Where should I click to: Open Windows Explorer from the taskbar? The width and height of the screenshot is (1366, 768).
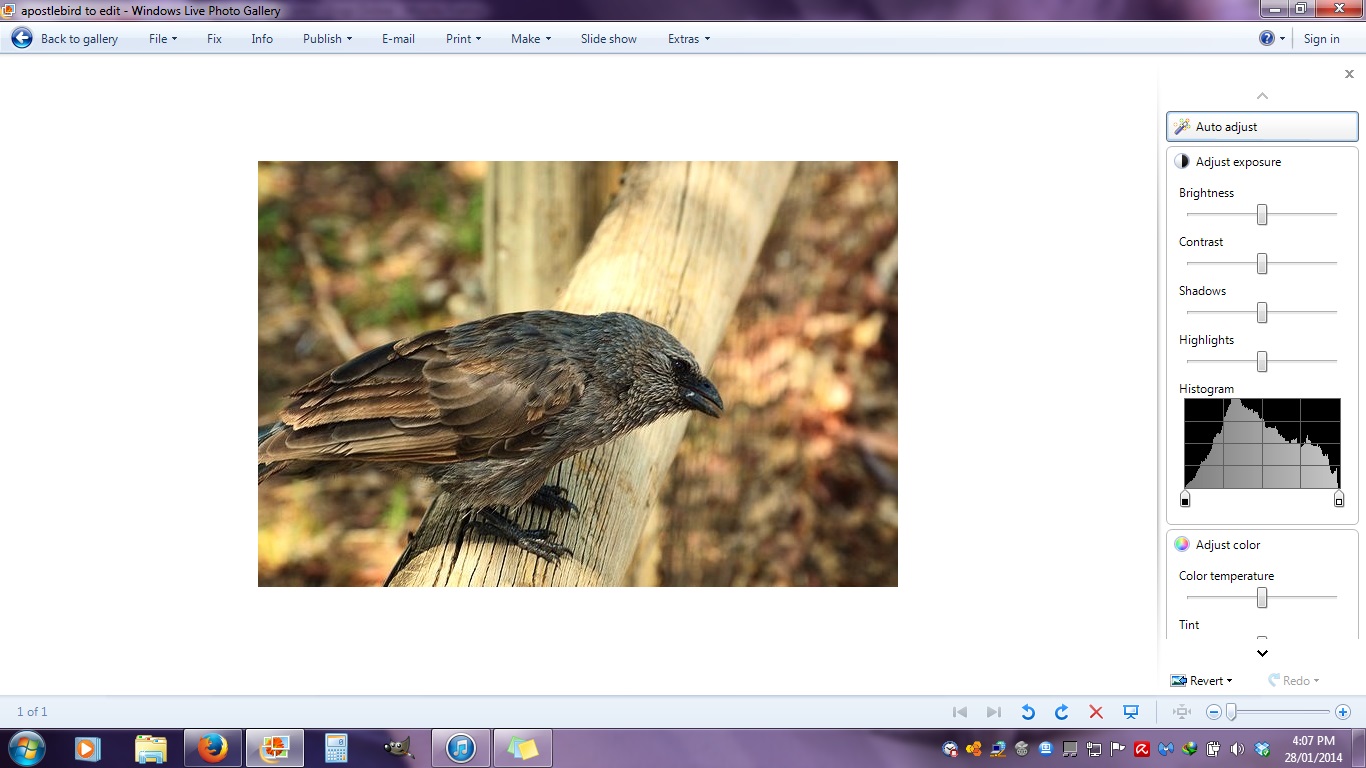click(151, 748)
